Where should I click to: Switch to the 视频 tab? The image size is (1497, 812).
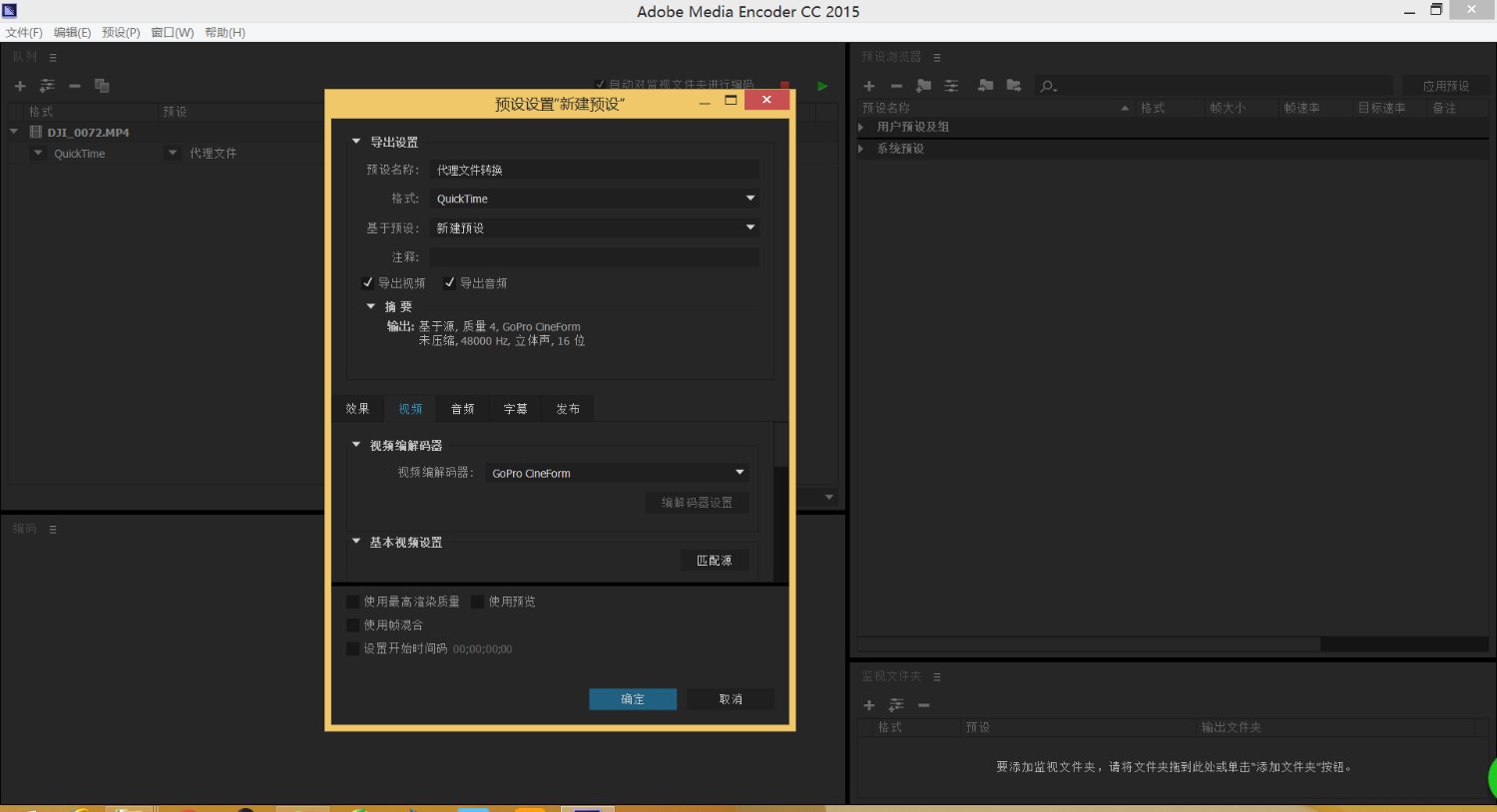[x=410, y=409]
